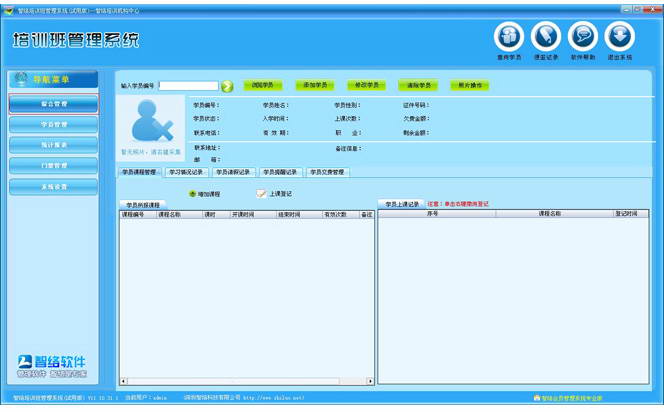The width and height of the screenshot is (664, 412).
Task: Click the 学员所报课程 sub-tab
Action: (143, 205)
